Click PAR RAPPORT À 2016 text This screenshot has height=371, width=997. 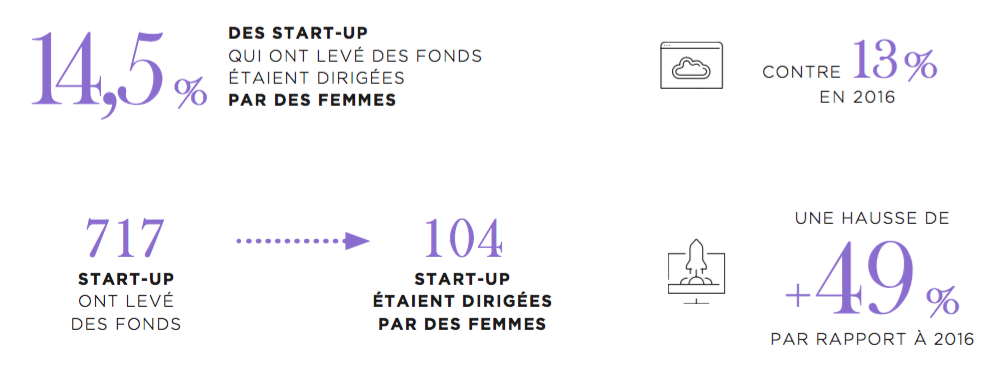tap(872, 339)
